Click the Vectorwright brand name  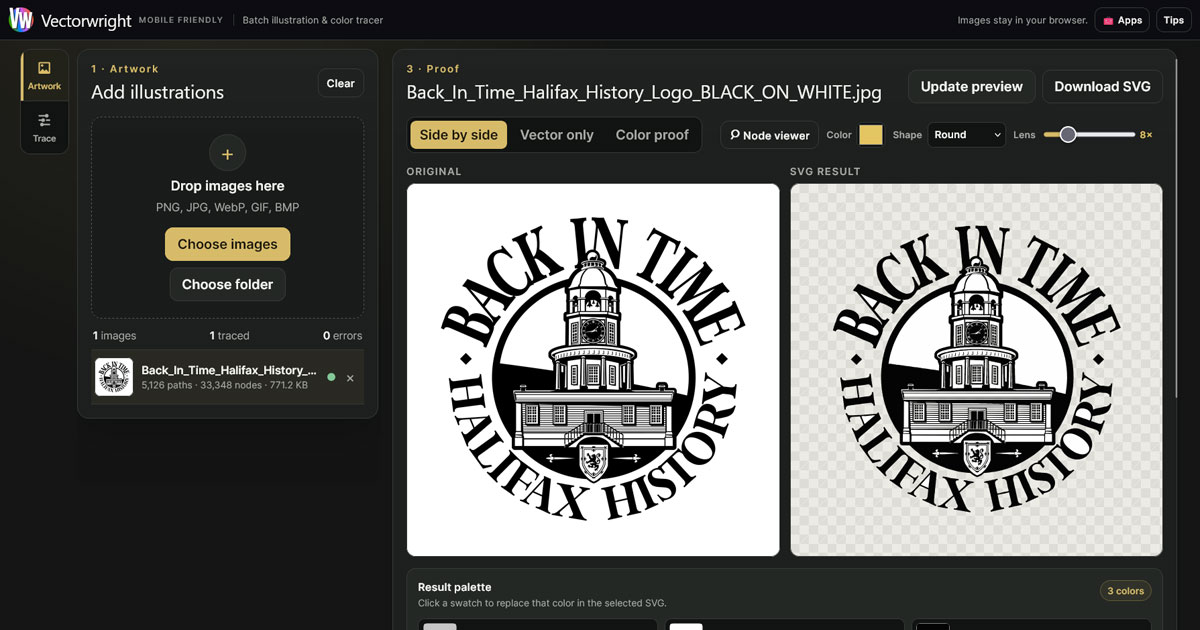[x=85, y=20]
